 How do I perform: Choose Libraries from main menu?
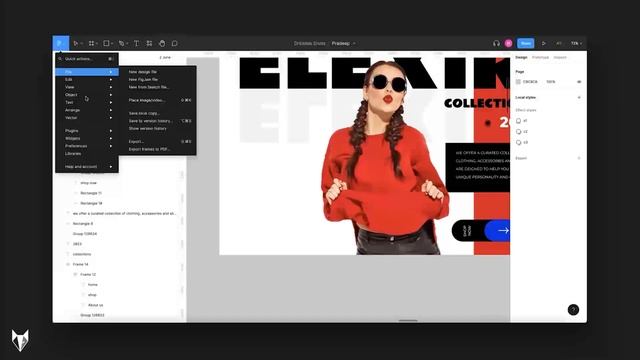coord(87,153)
